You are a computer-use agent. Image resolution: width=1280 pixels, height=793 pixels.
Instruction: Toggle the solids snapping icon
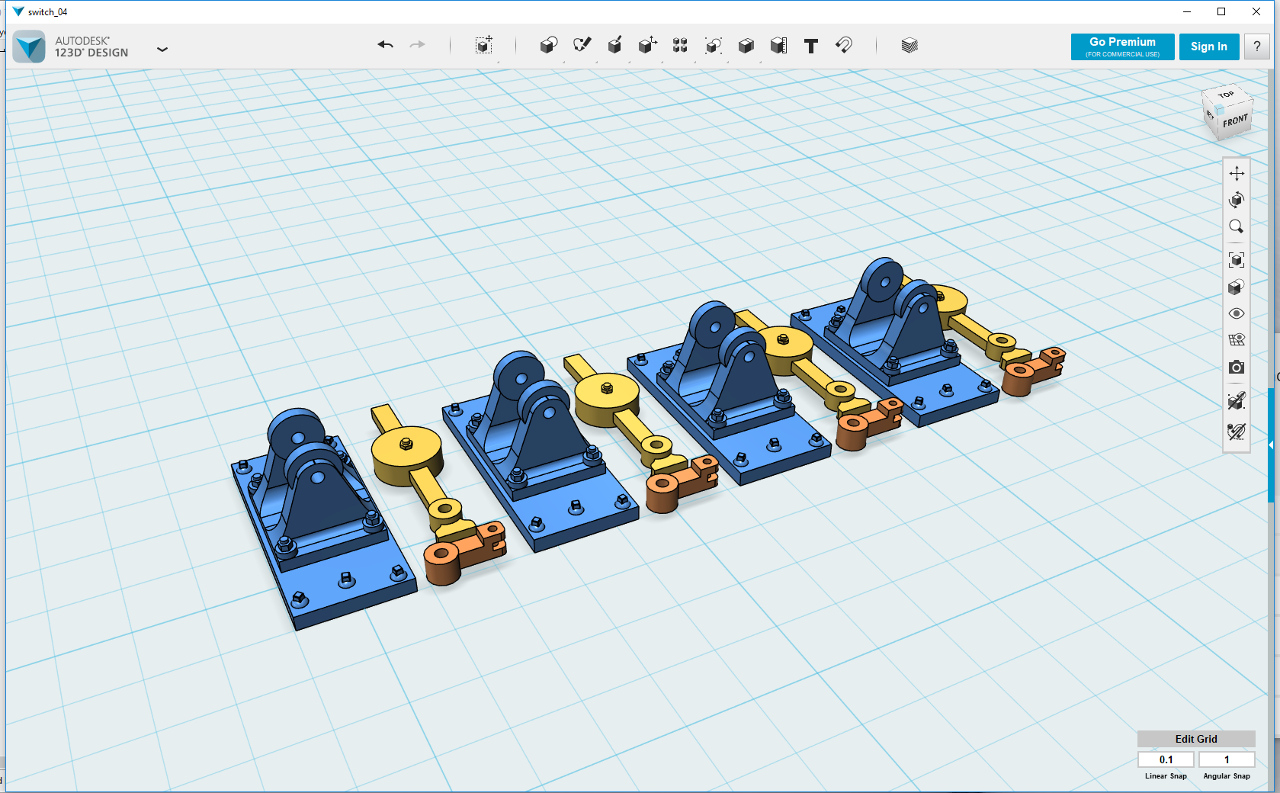pos(1237,401)
